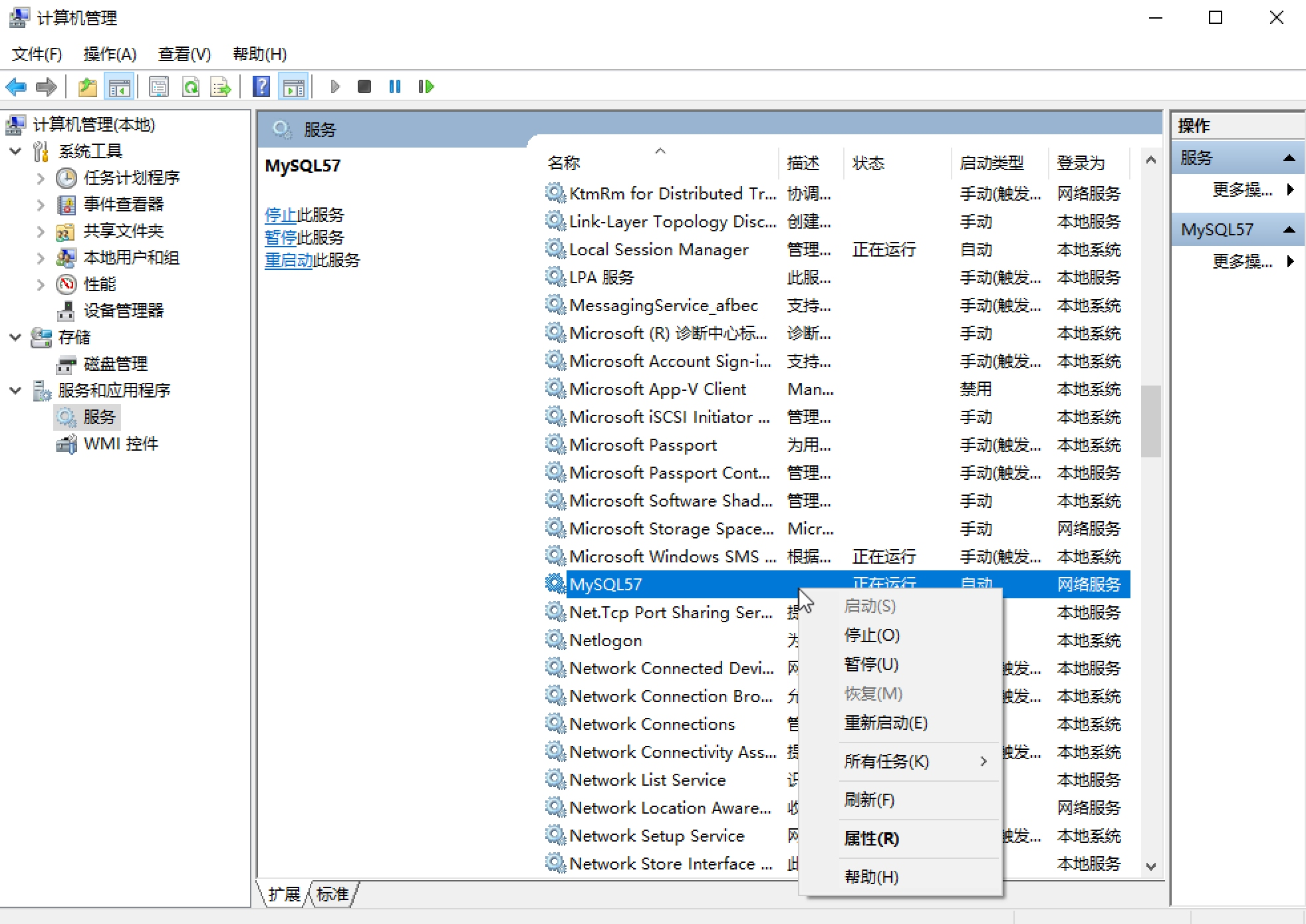Viewport: 1306px width, 924px height.
Task: Stop the service with the square stop icon
Action: [364, 86]
